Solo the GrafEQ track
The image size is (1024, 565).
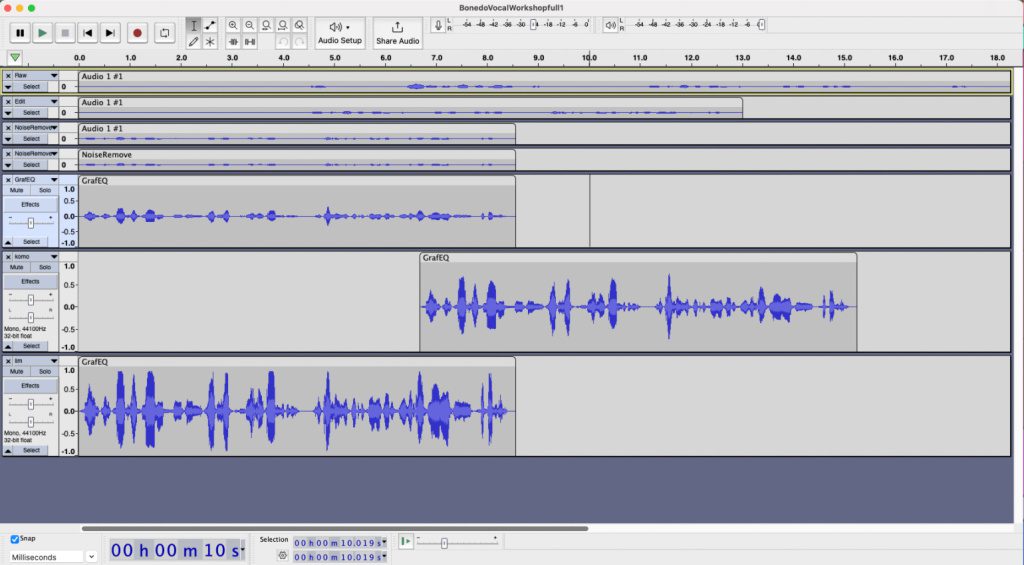44,190
